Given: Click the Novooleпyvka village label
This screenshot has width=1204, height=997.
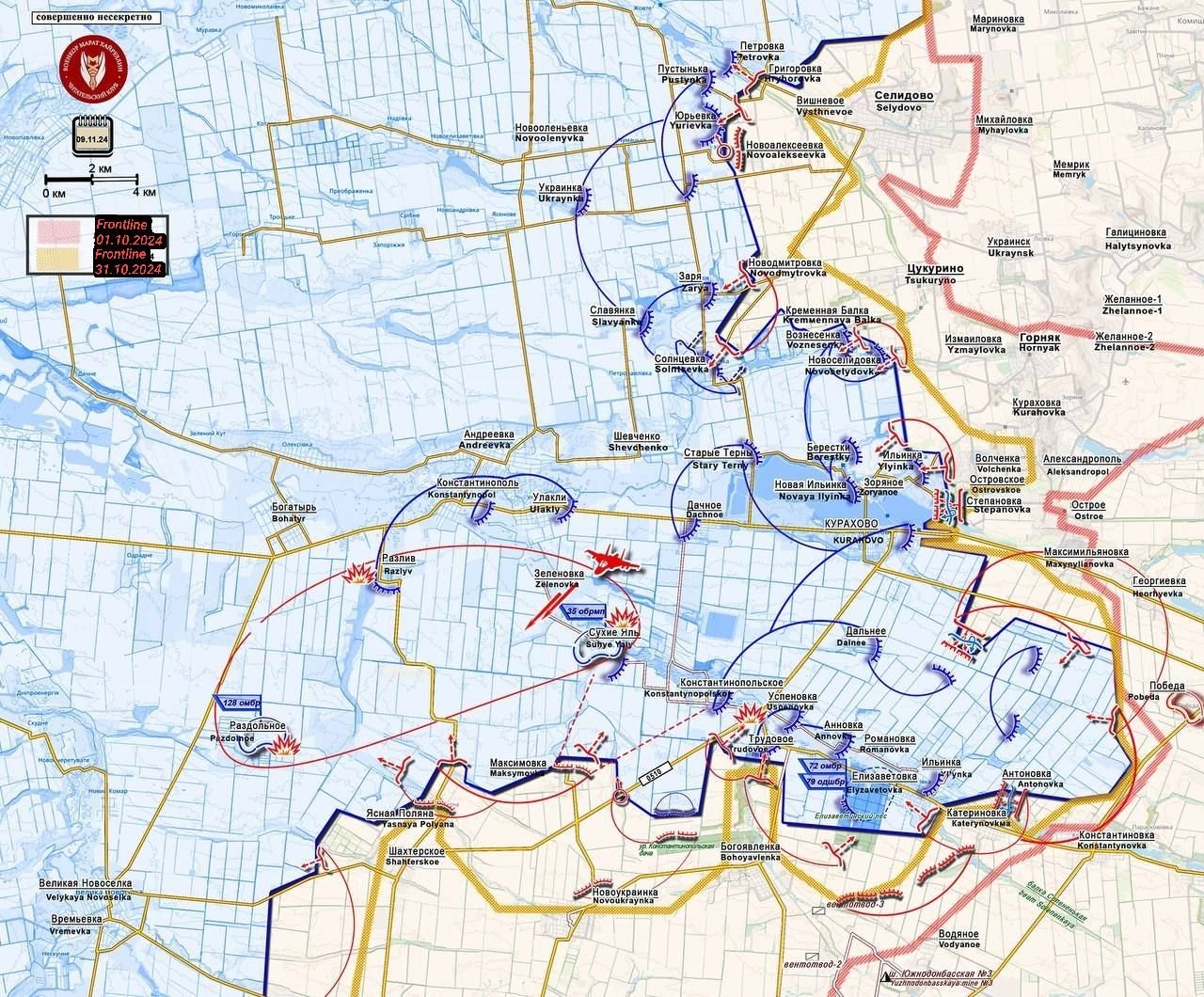Looking at the screenshot, I should (550, 133).
